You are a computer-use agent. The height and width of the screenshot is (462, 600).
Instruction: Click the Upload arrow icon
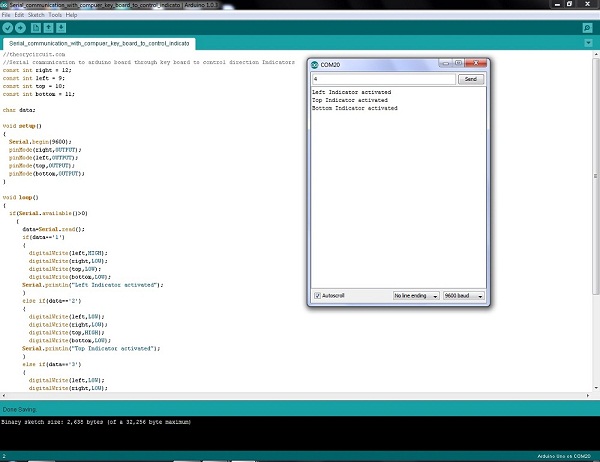[20, 28]
